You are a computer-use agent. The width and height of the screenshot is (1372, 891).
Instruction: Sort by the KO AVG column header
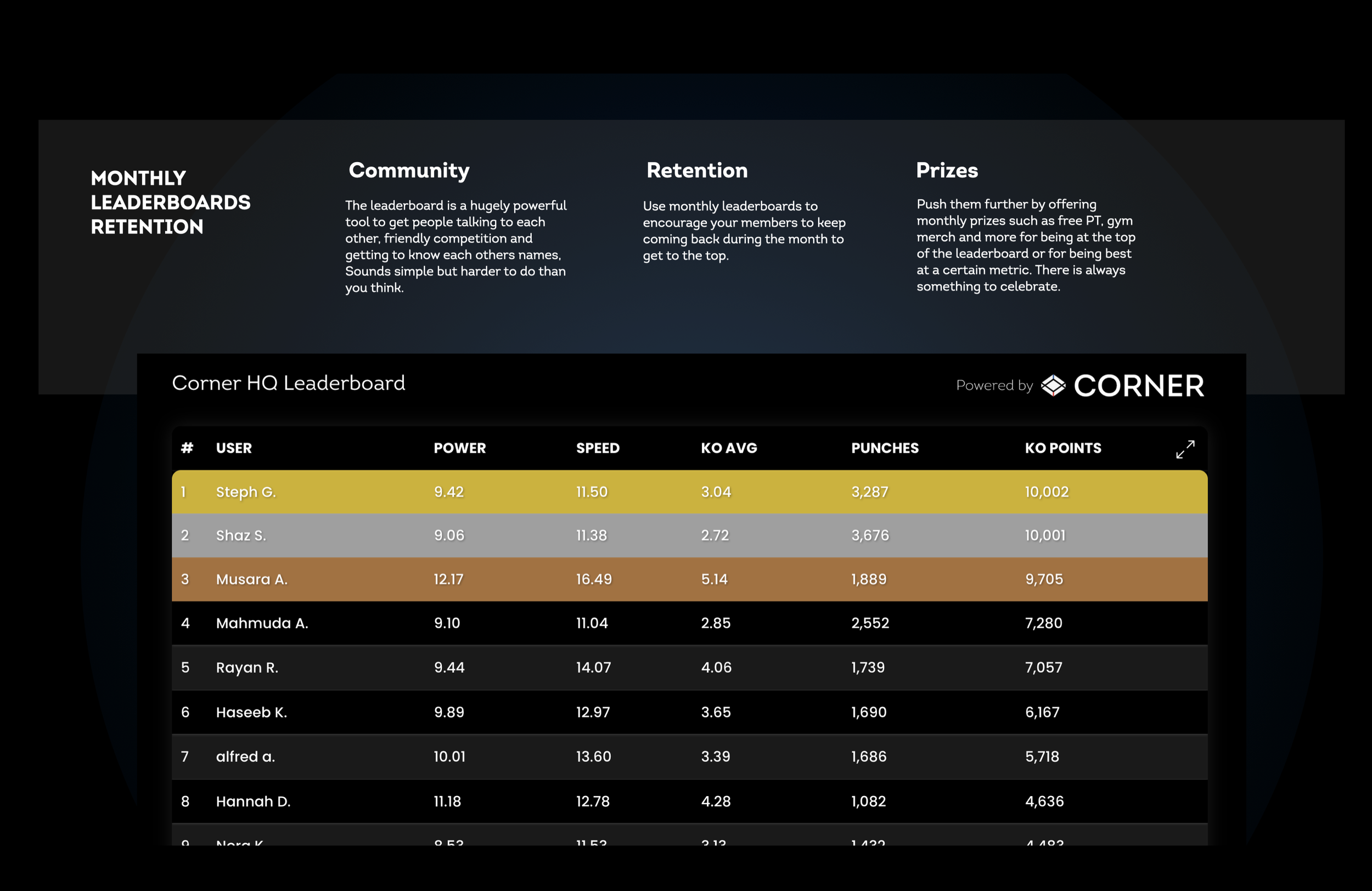(x=729, y=448)
